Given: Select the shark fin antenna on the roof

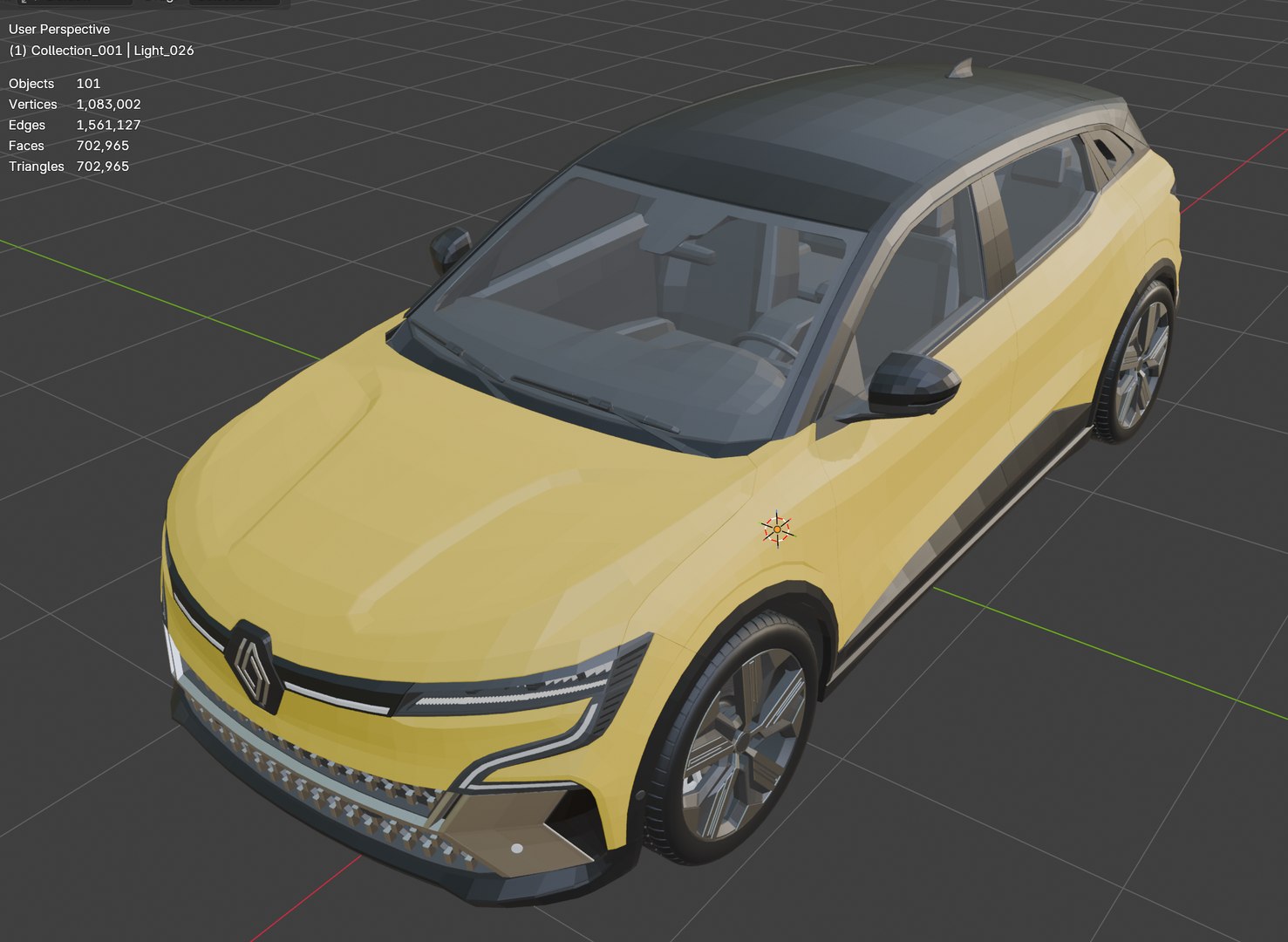Looking at the screenshot, I should click(x=961, y=68).
